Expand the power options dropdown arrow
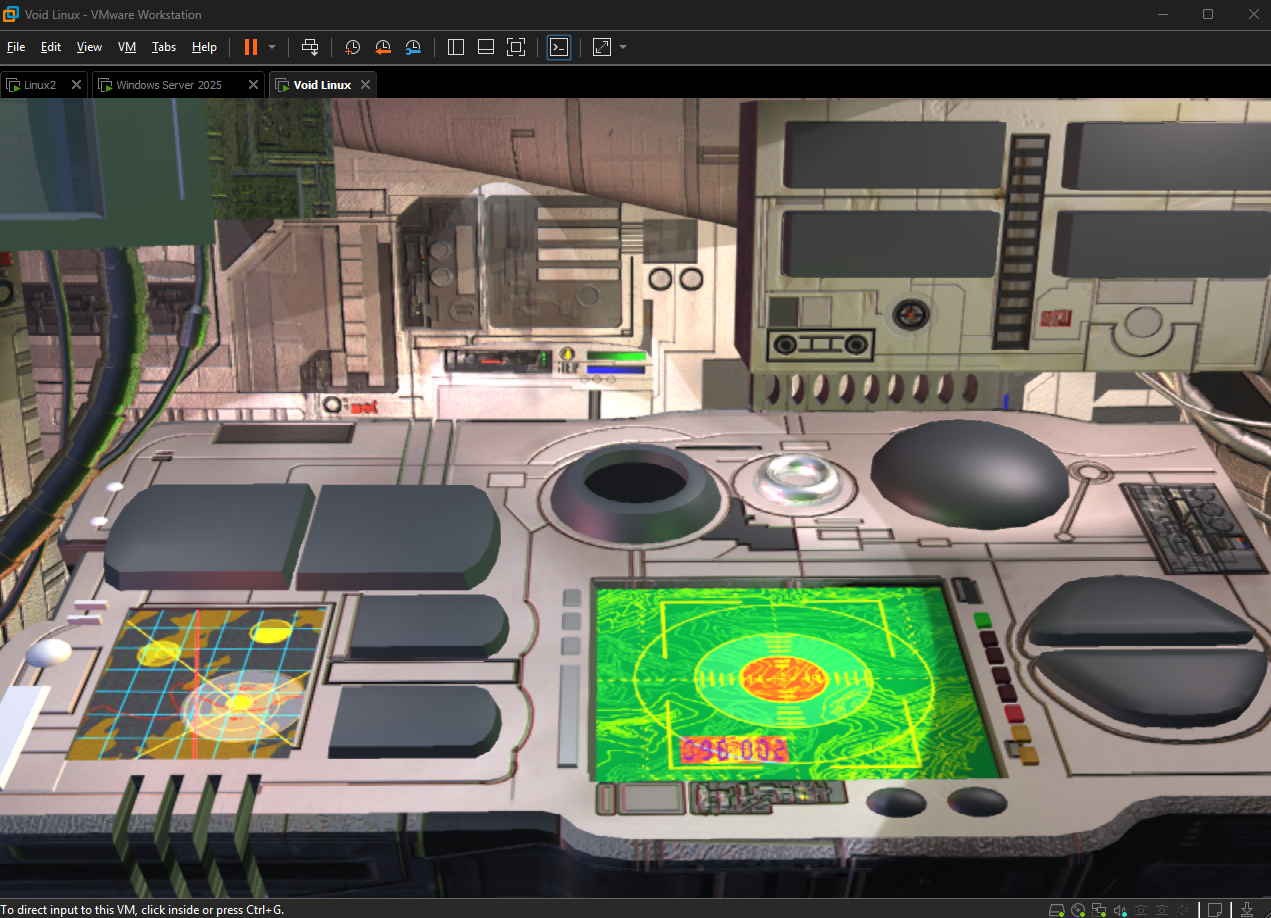Viewport: 1271px width, 918px height. (272, 47)
